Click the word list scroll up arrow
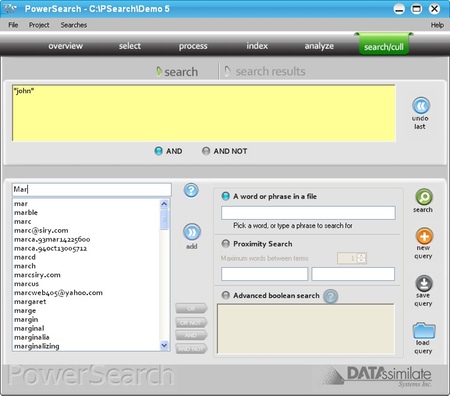Viewport: 450px width, 396px height. pos(164,204)
